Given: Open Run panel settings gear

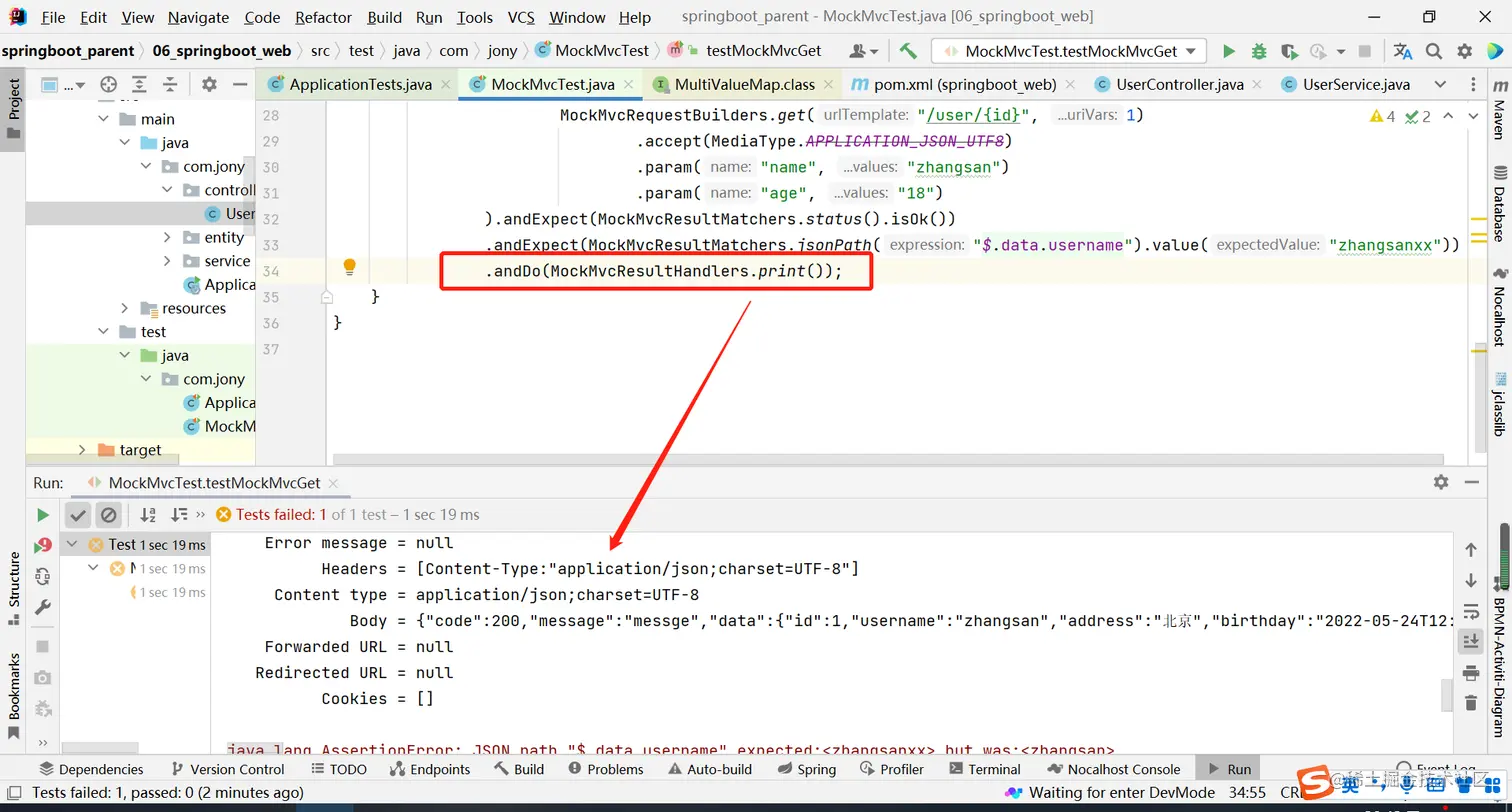Looking at the screenshot, I should (x=1441, y=482).
